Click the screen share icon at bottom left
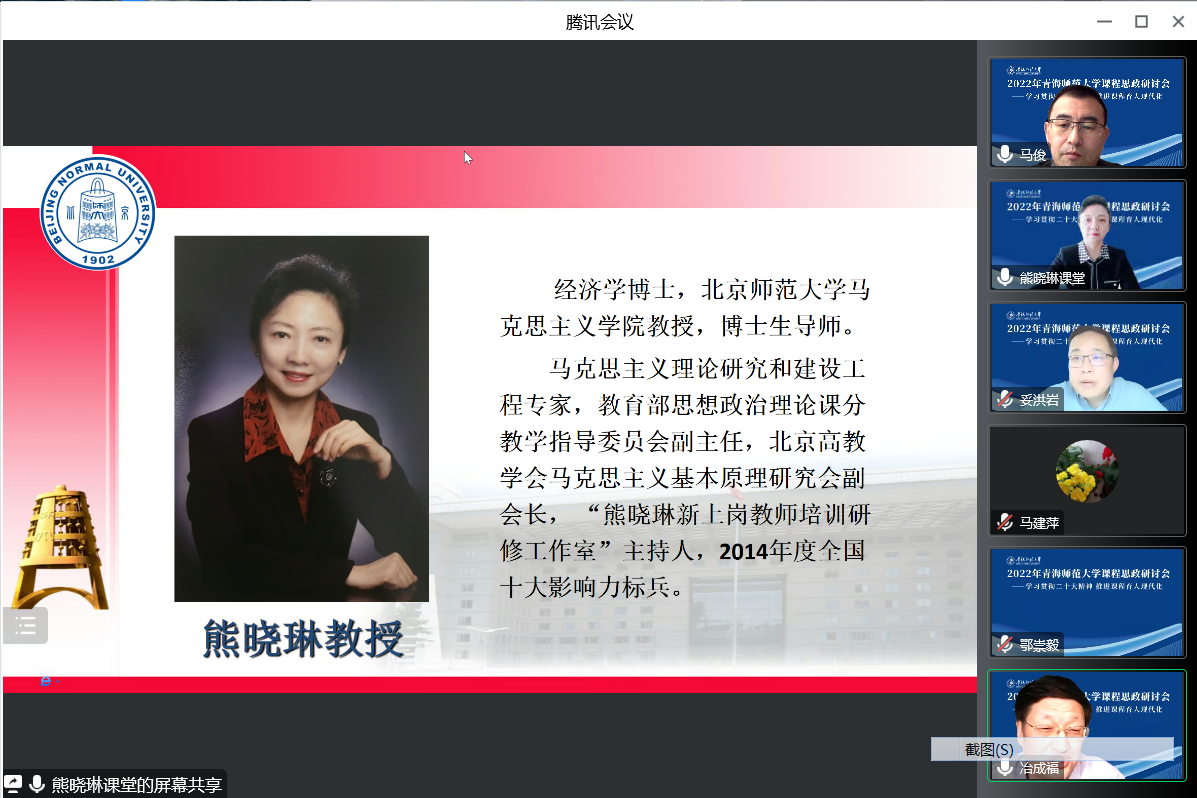1197x798 pixels. point(14,784)
